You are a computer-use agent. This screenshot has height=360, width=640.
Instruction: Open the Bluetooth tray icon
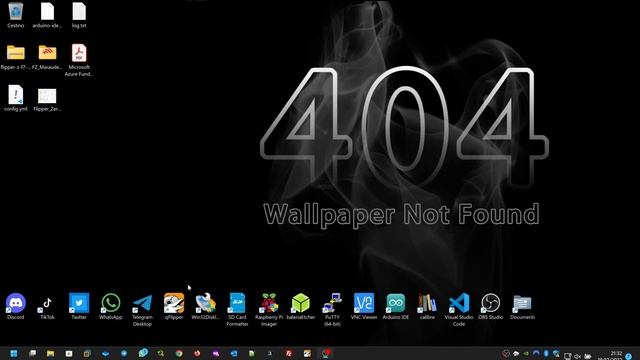click(x=546, y=353)
